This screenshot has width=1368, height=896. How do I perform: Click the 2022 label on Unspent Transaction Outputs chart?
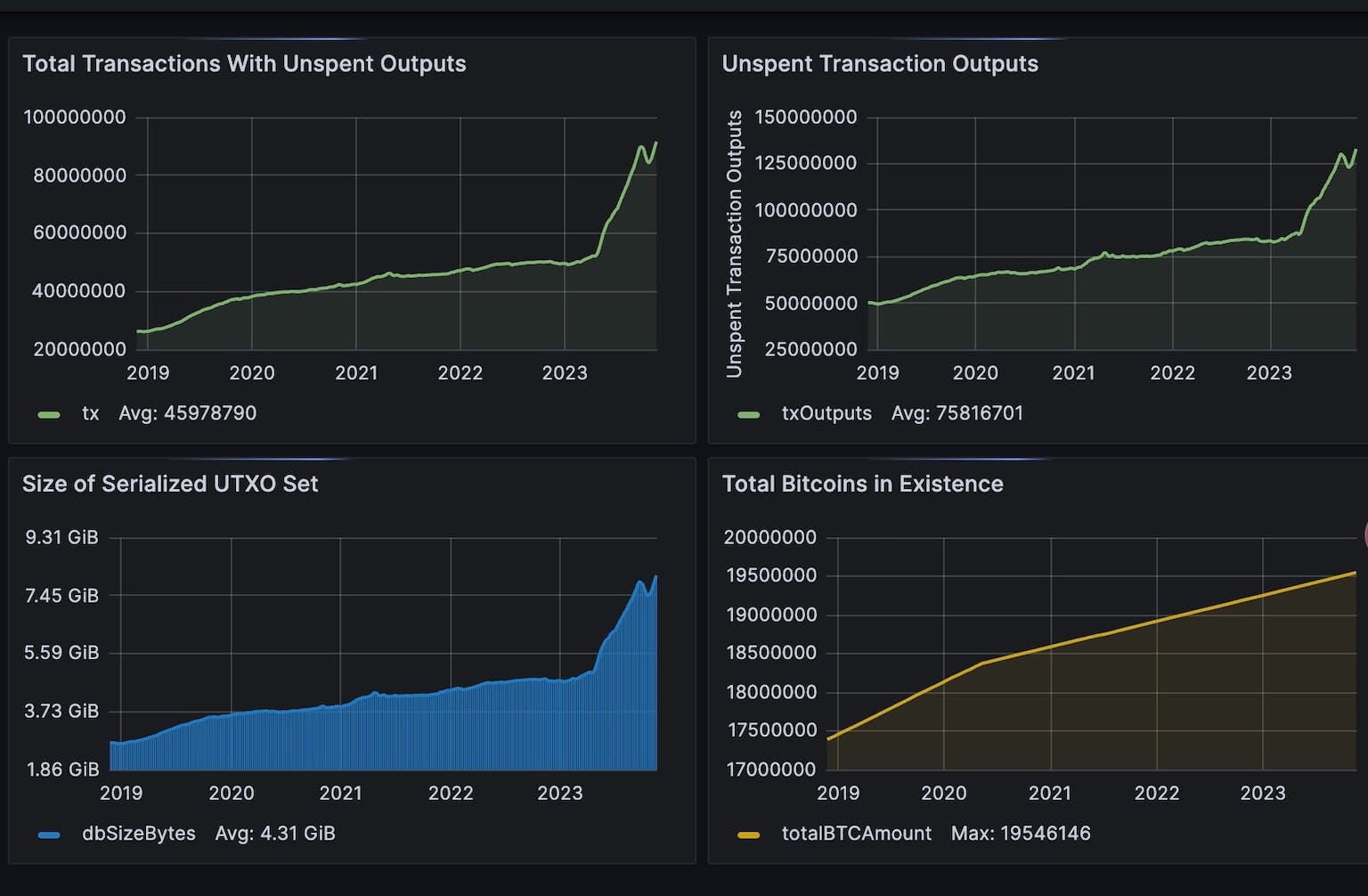1172,373
